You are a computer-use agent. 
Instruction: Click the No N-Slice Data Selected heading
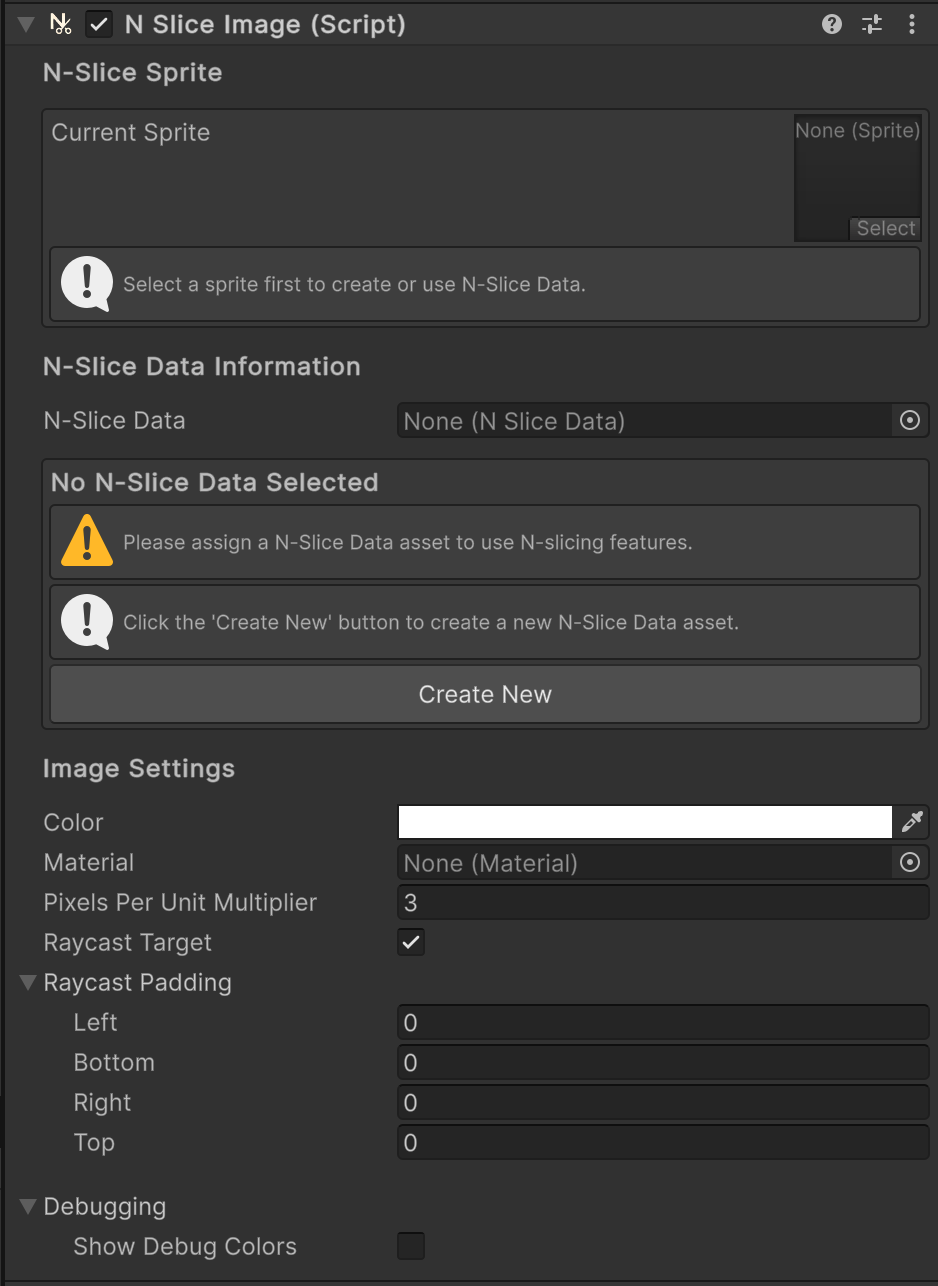coord(215,482)
